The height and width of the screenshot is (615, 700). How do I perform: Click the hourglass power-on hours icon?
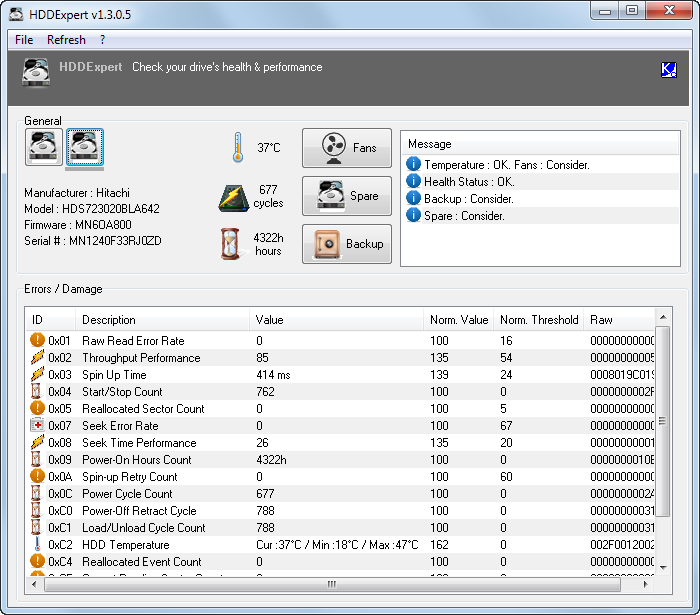[x=230, y=244]
